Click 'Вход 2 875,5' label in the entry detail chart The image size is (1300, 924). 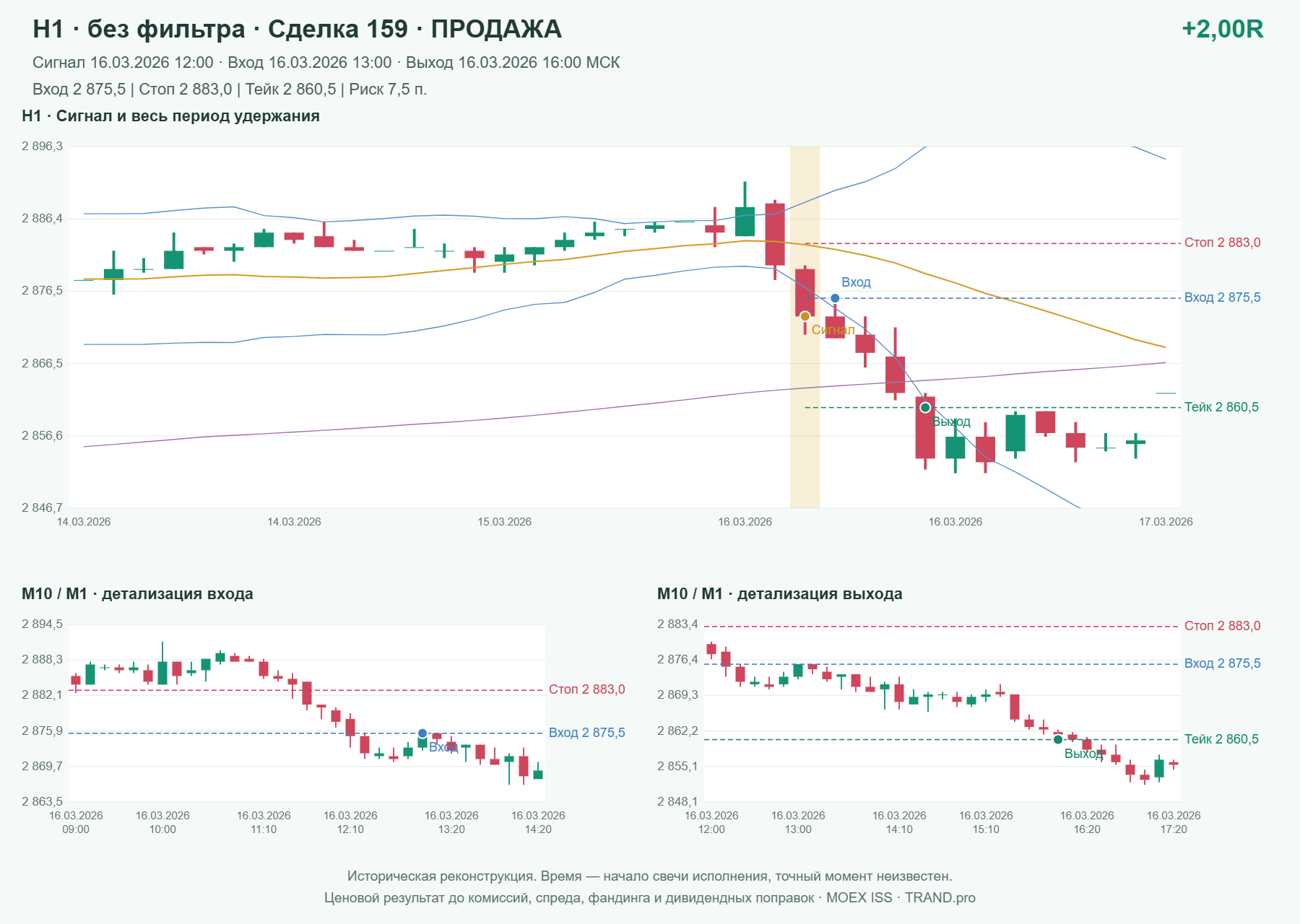pyautogui.click(x=586, y=733)
